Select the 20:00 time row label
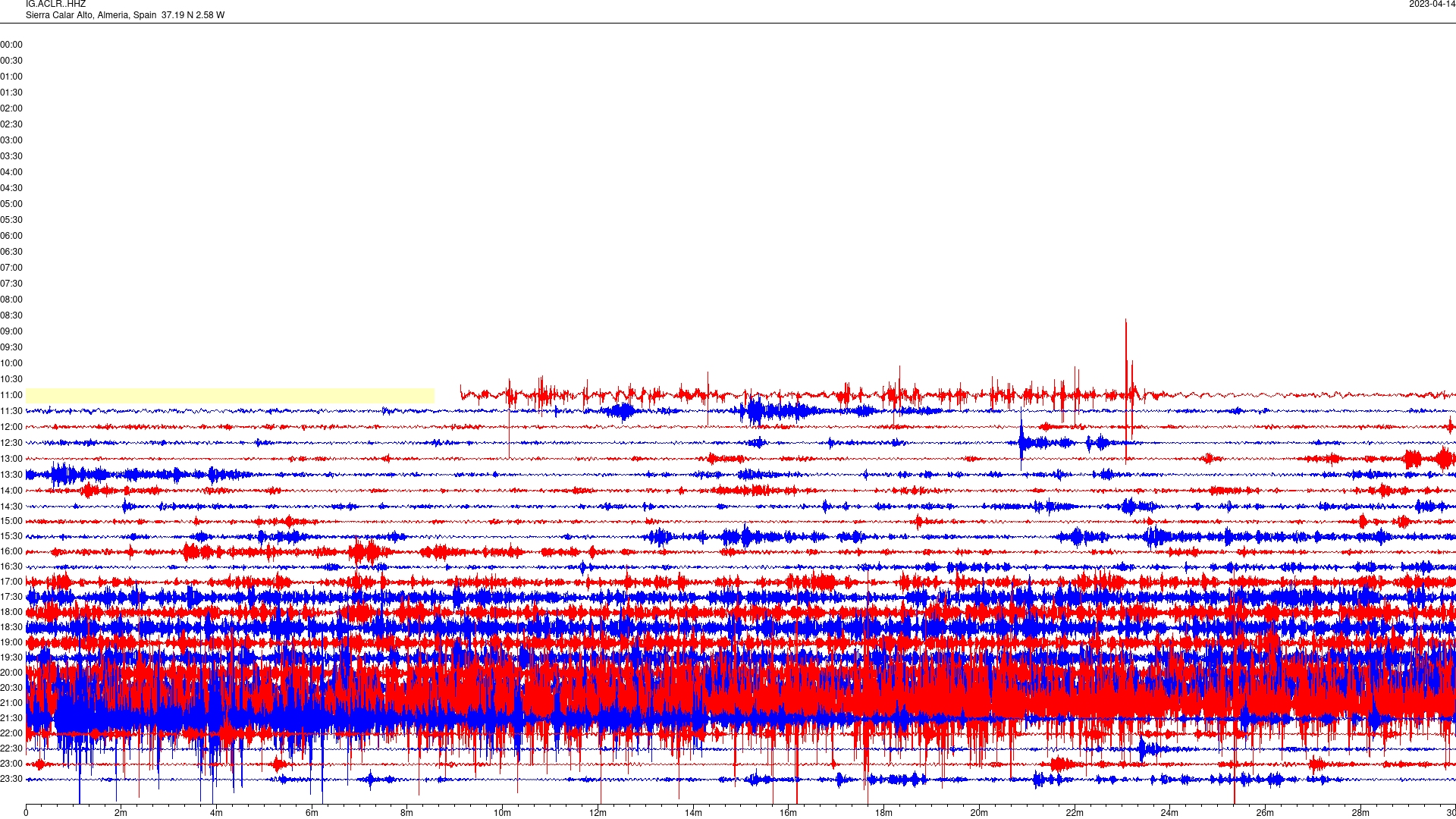 tap(11, 673)
